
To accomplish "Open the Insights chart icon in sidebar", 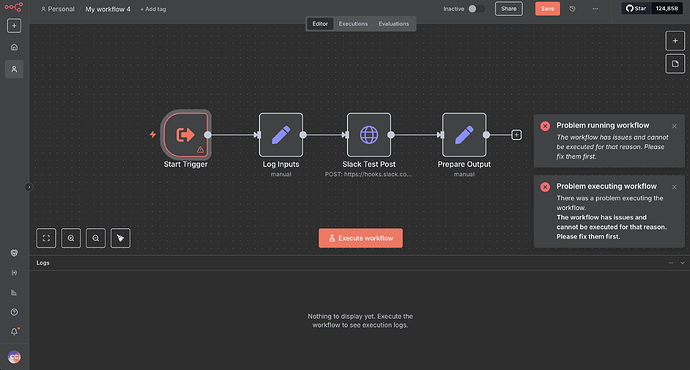I will (14, 293).
